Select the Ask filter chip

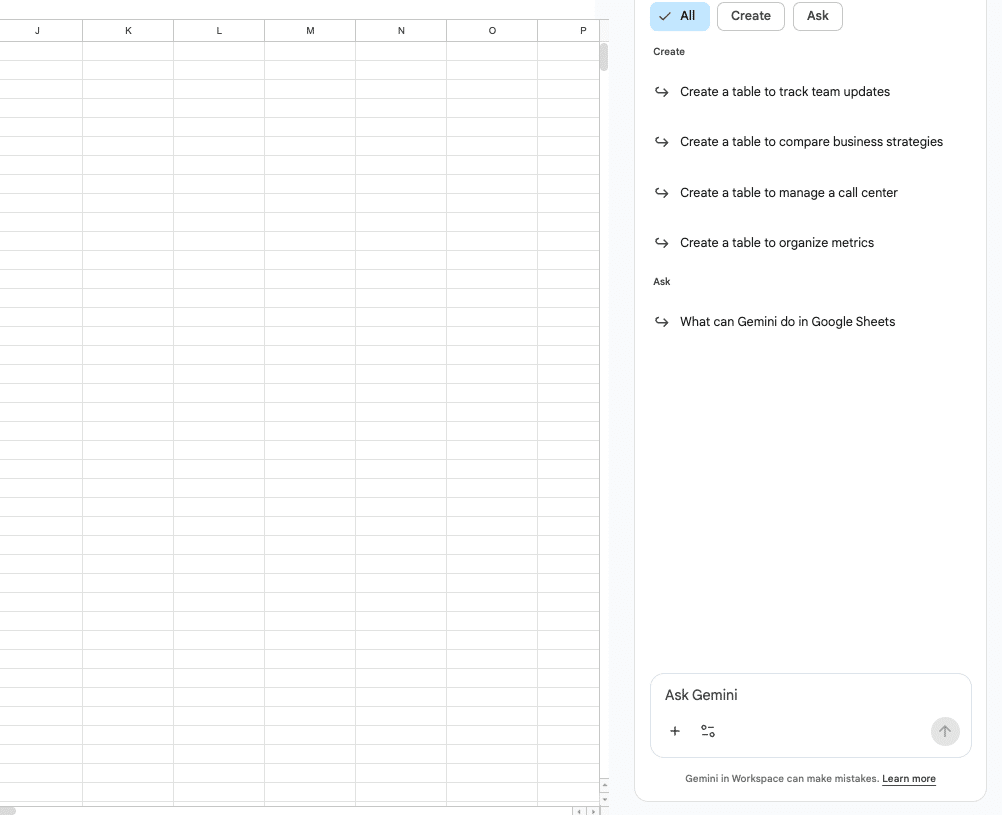click(x=818, y=16)
